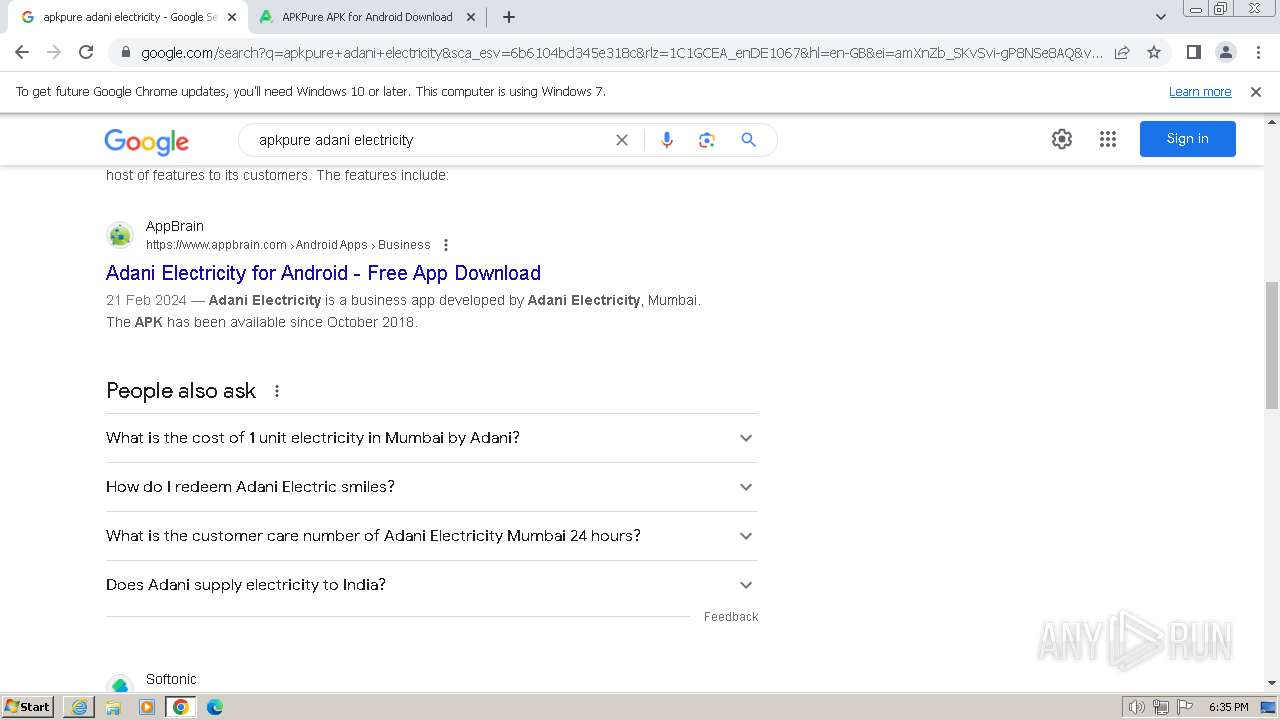This screenshot has width=1280, height=720.
Task: Open the tab search dropdown arrow
Action: click(1160, 17)
